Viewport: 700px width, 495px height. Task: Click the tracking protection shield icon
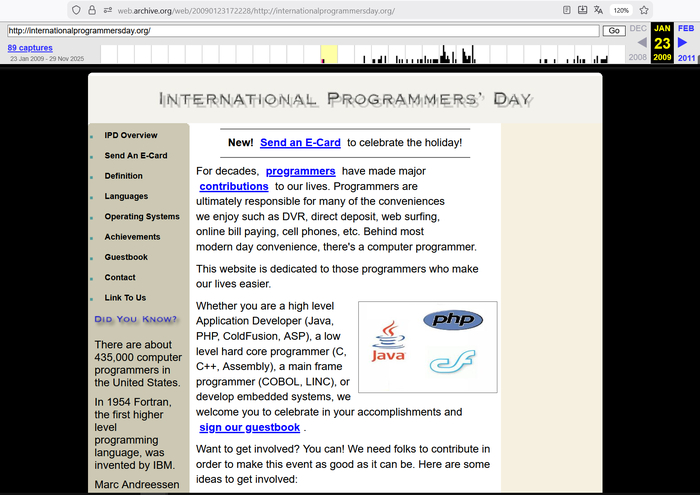click(x=77, y=10)
